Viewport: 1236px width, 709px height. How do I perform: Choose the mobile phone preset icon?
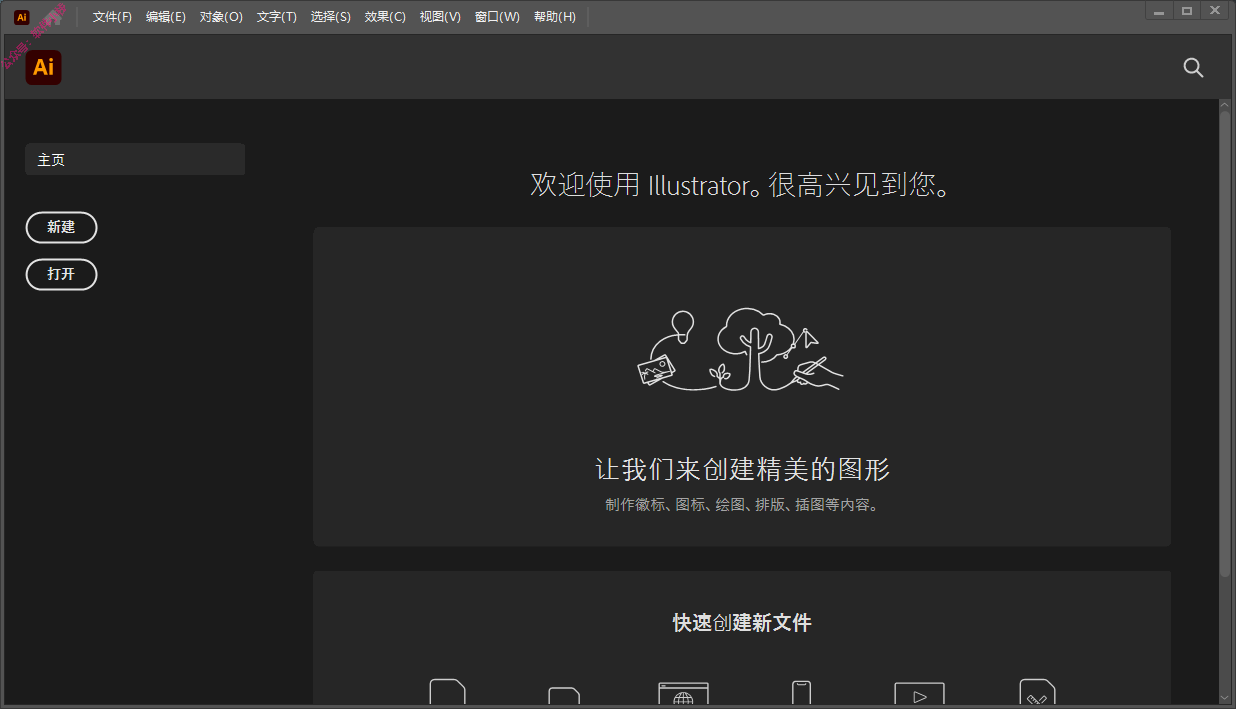(x=801, y=693)
